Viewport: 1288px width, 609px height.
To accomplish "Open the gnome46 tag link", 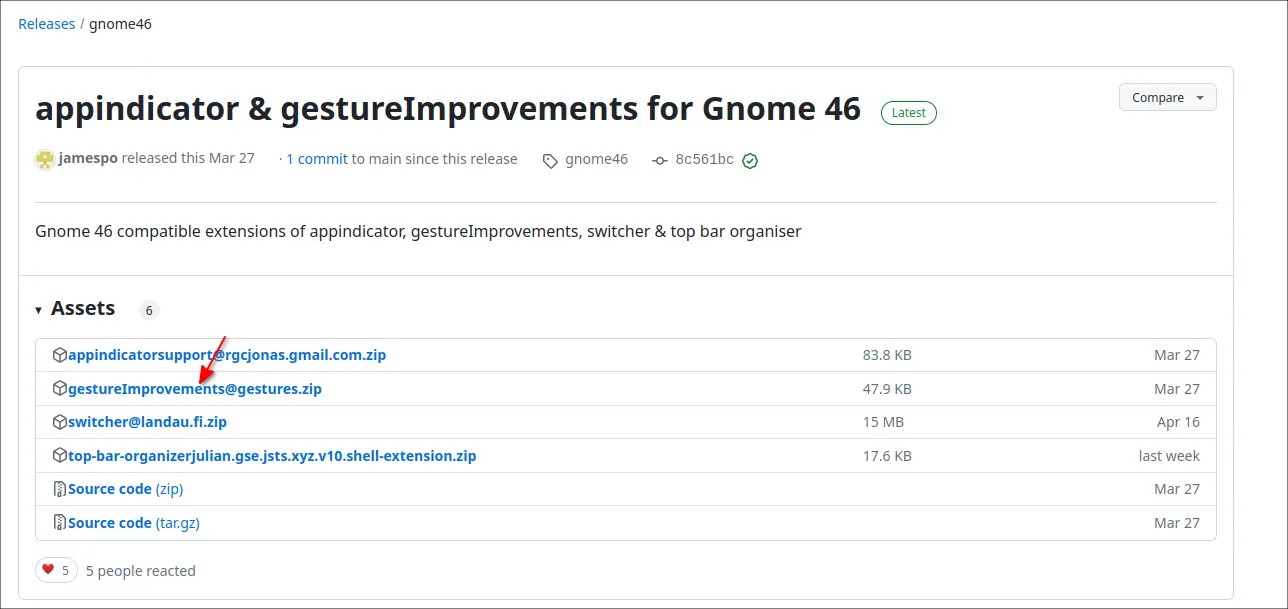I will tap(596, 158).
